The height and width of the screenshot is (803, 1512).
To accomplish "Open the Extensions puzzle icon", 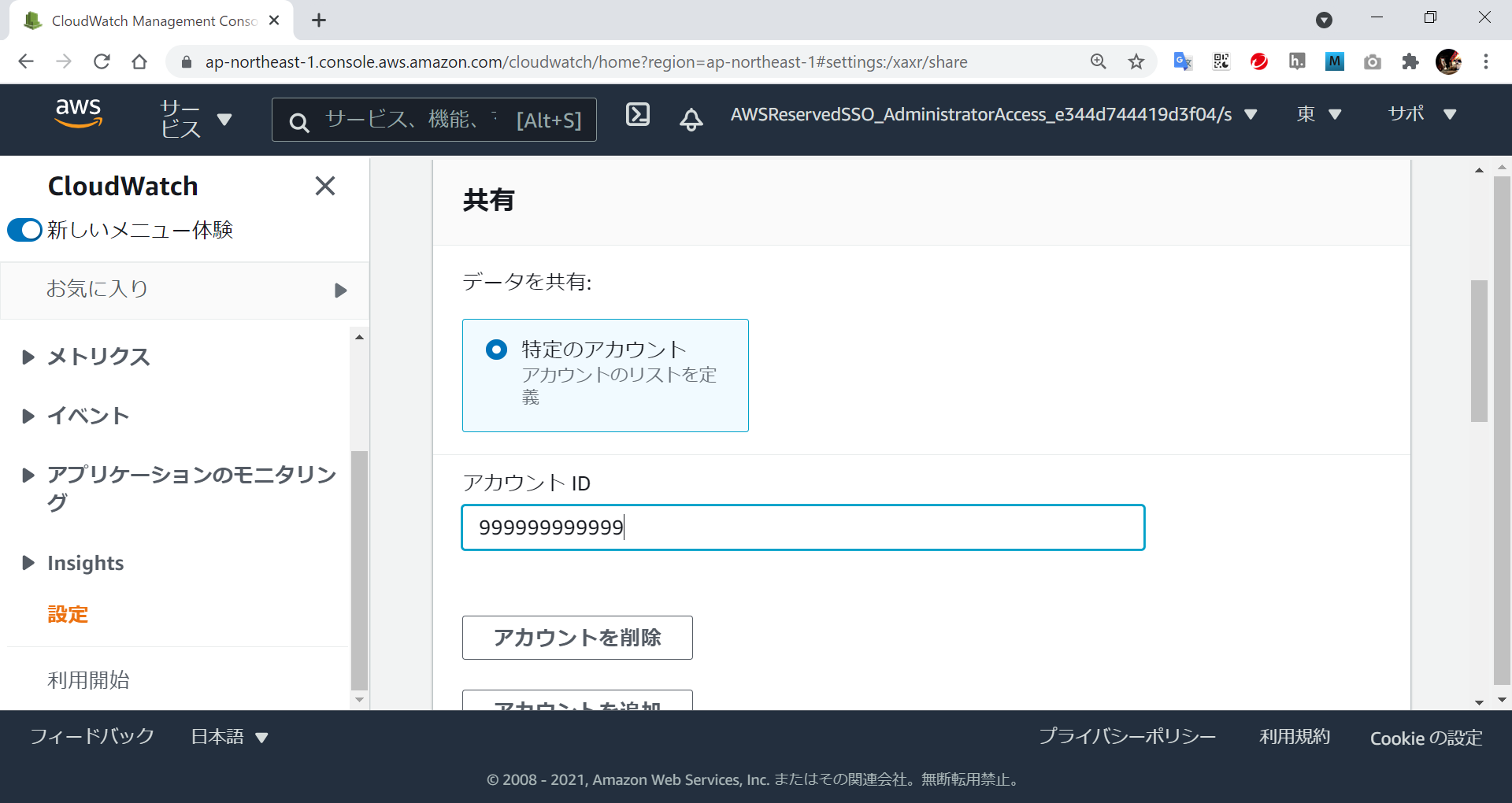I will 1410,61.
